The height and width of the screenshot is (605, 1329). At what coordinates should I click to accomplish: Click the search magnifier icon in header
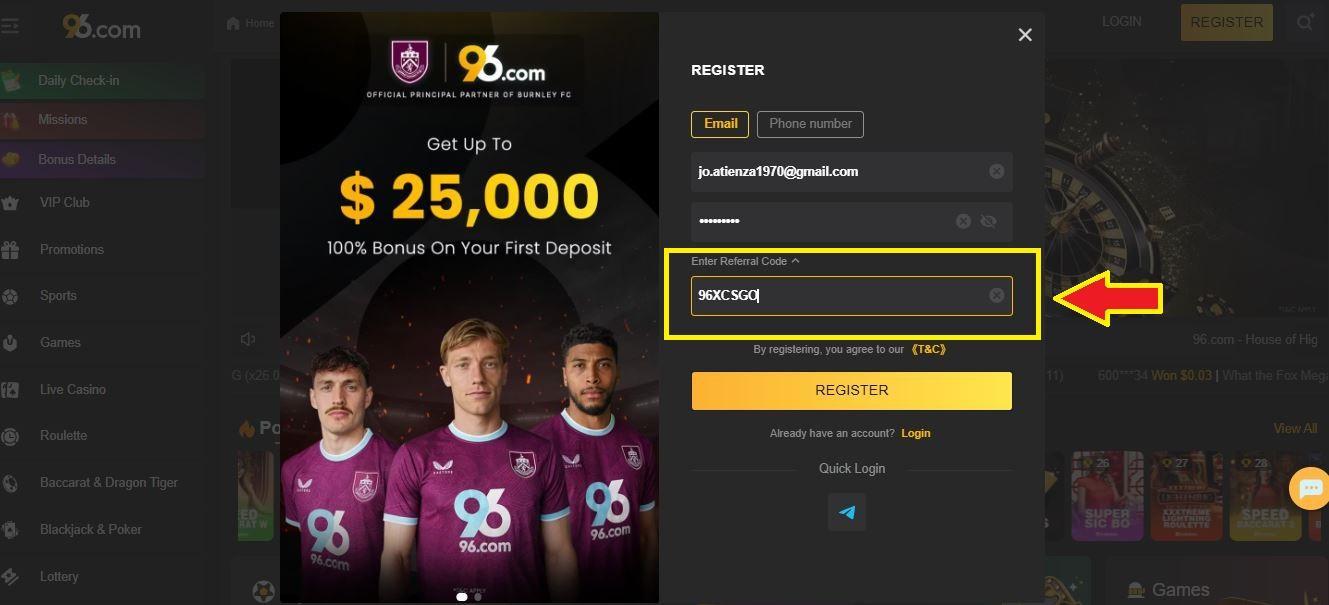pos(1305,22)
